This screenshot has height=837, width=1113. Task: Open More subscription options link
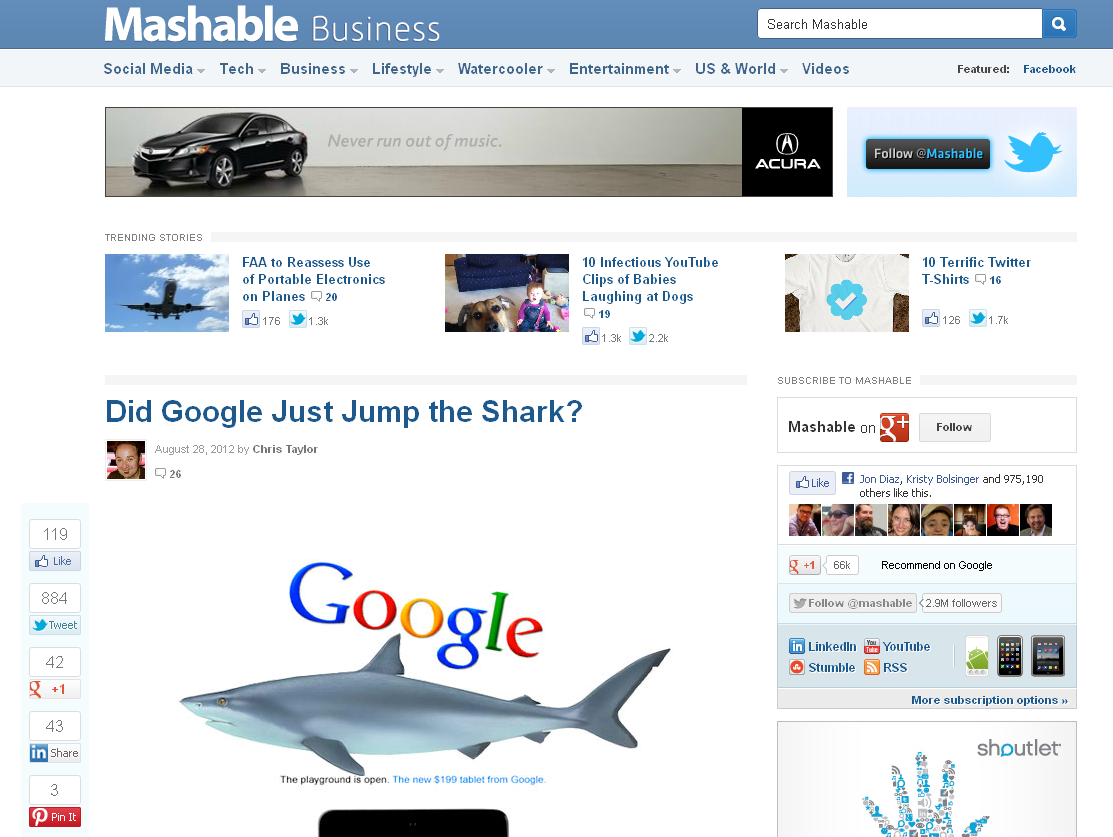click(989, 700)
